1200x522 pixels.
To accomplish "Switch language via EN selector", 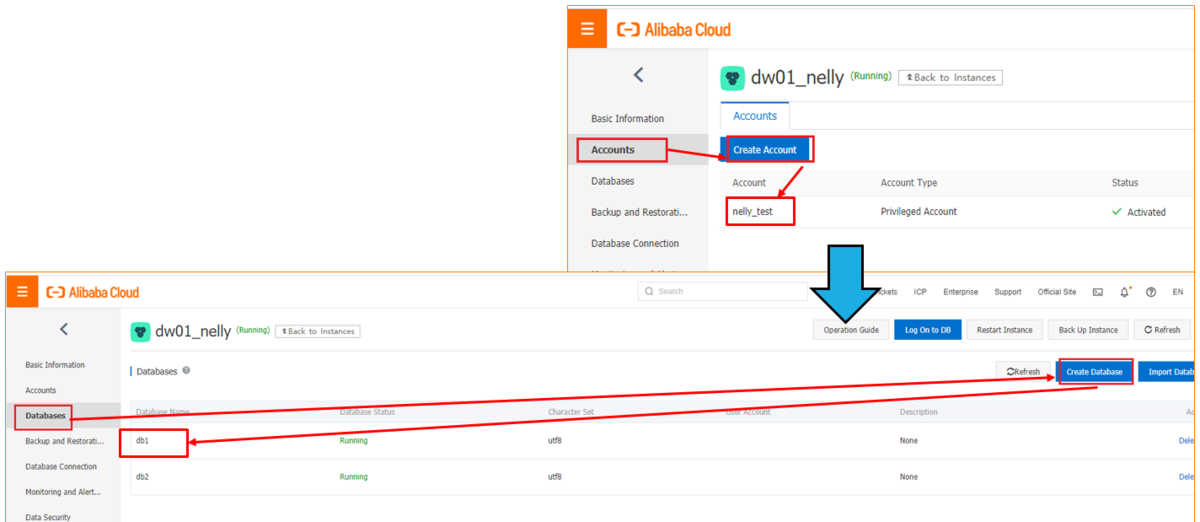I will [1178, 292].
